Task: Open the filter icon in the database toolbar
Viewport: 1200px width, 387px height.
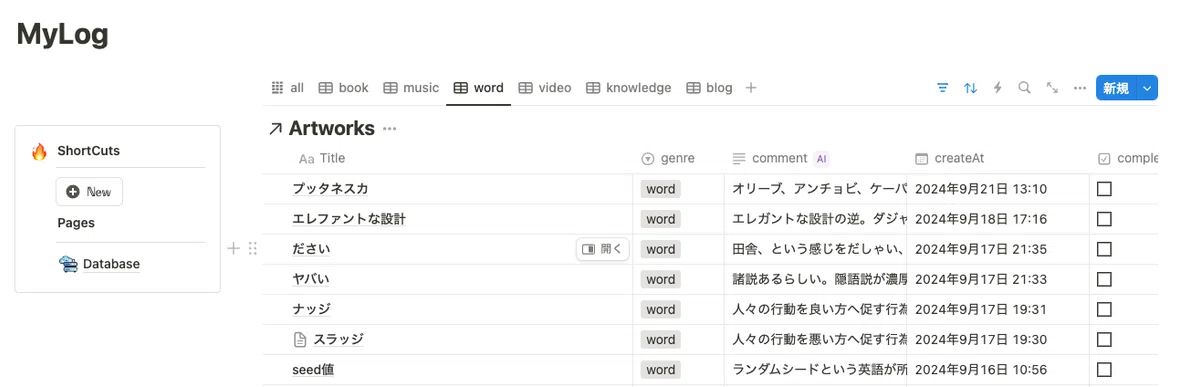Action: click(942, 88)
